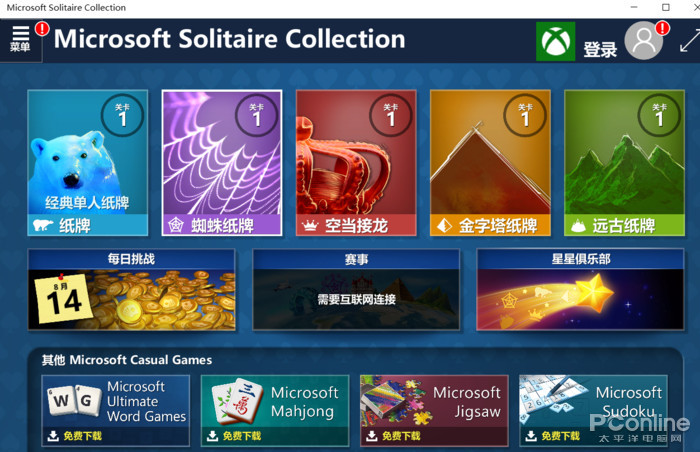700x452 pixels.
Task: Open the hamburger 菜单 menu
Action: point(21,39)
